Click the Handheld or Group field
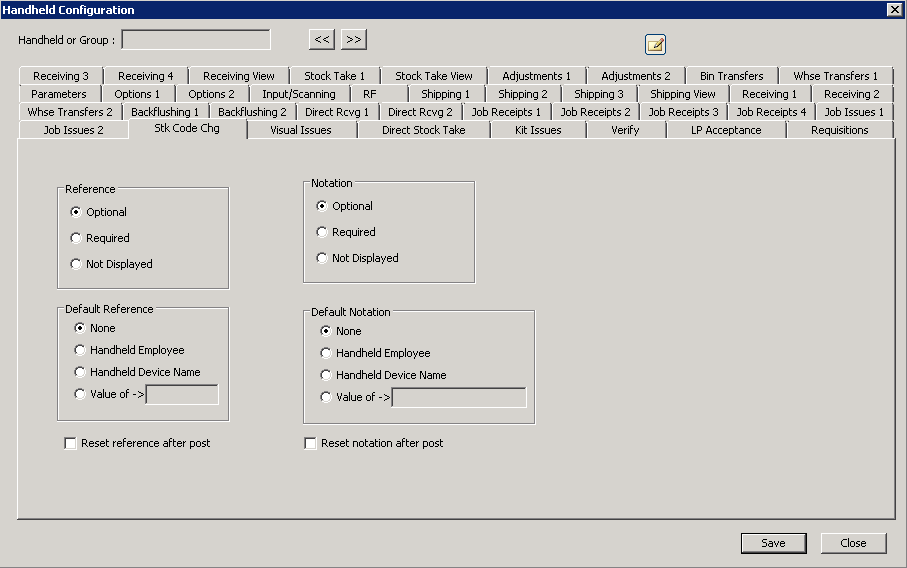 click(196, 40)
